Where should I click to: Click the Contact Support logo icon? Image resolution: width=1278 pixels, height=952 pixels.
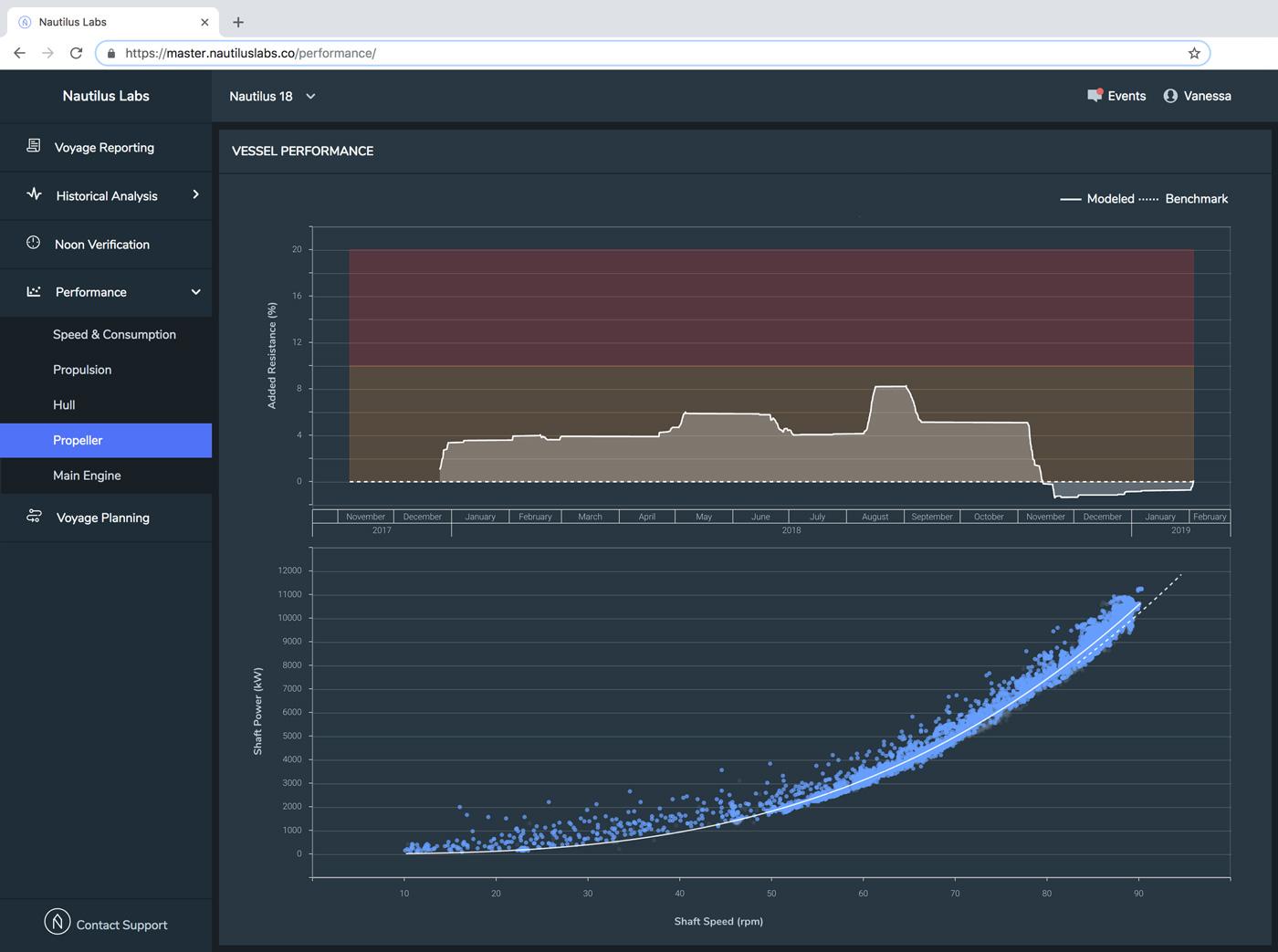[x=58, y=922]
